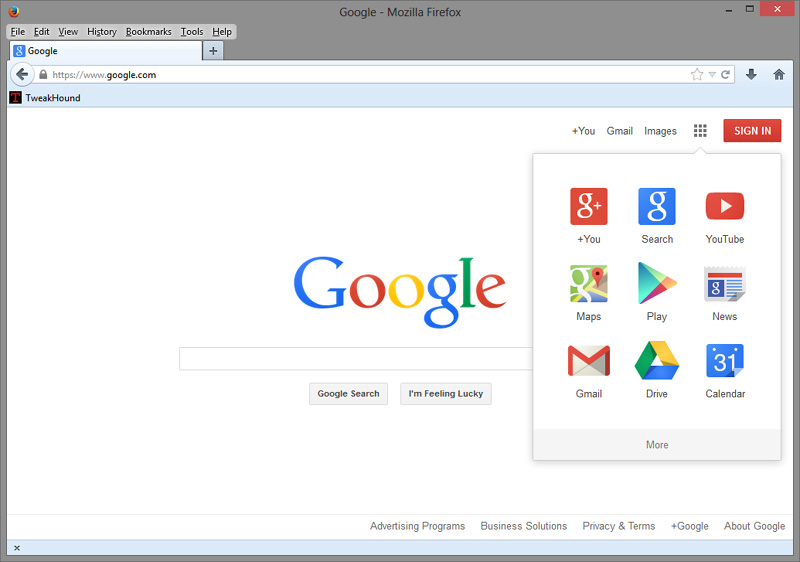Open the Play store icon
The width and height of the screenshot is (800, 562).
coord(657,284)
